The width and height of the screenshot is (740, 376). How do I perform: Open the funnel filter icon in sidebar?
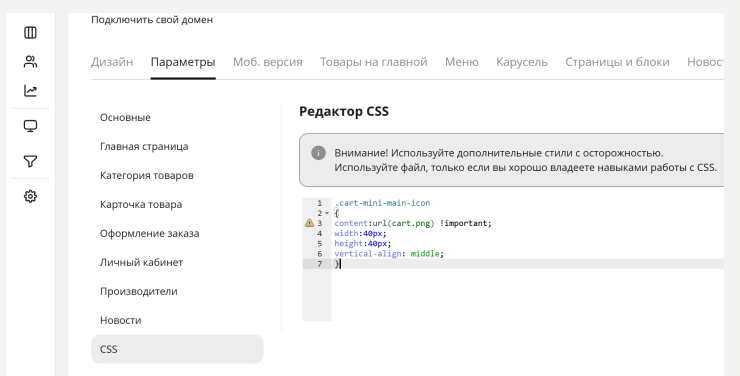(x=30, y=161)
